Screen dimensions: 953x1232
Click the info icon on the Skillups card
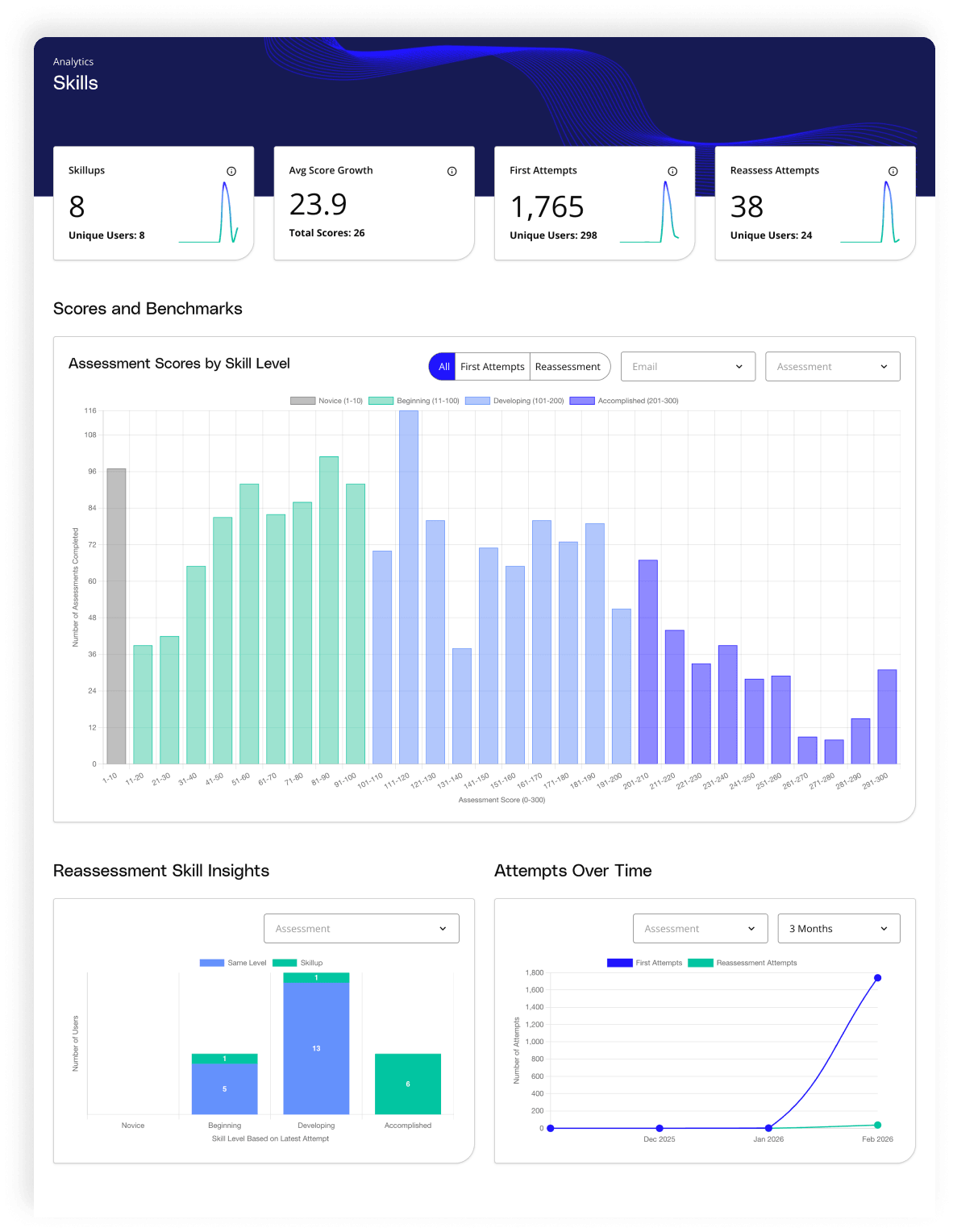231,170
